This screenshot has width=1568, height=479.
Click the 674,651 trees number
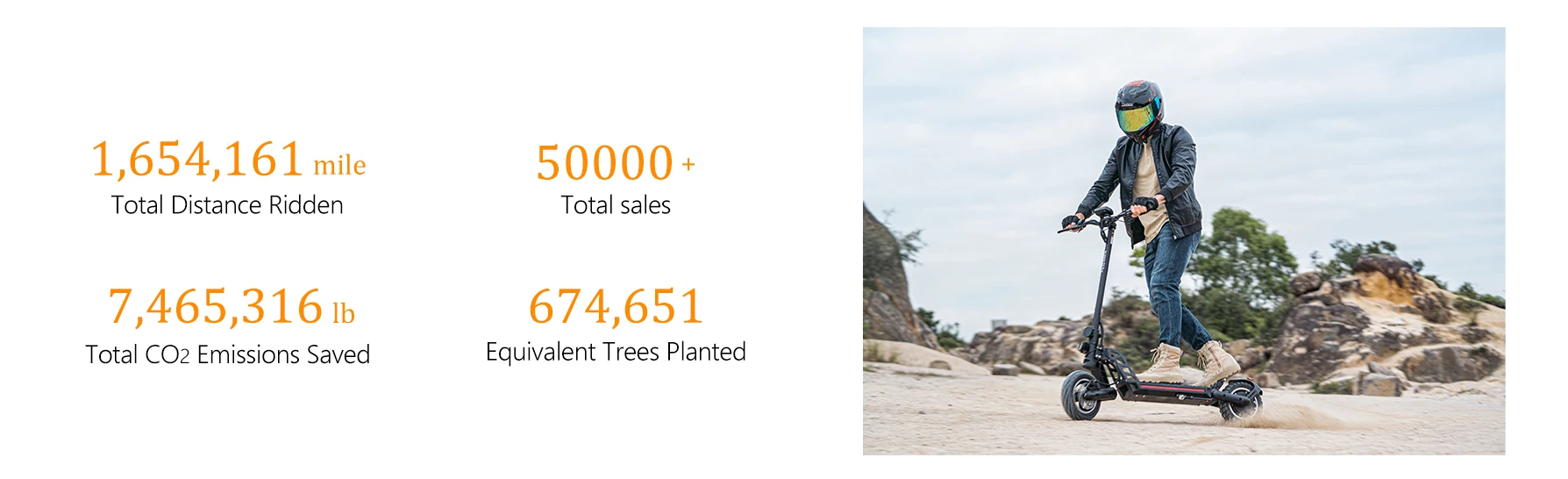click(x=616, y=306)
